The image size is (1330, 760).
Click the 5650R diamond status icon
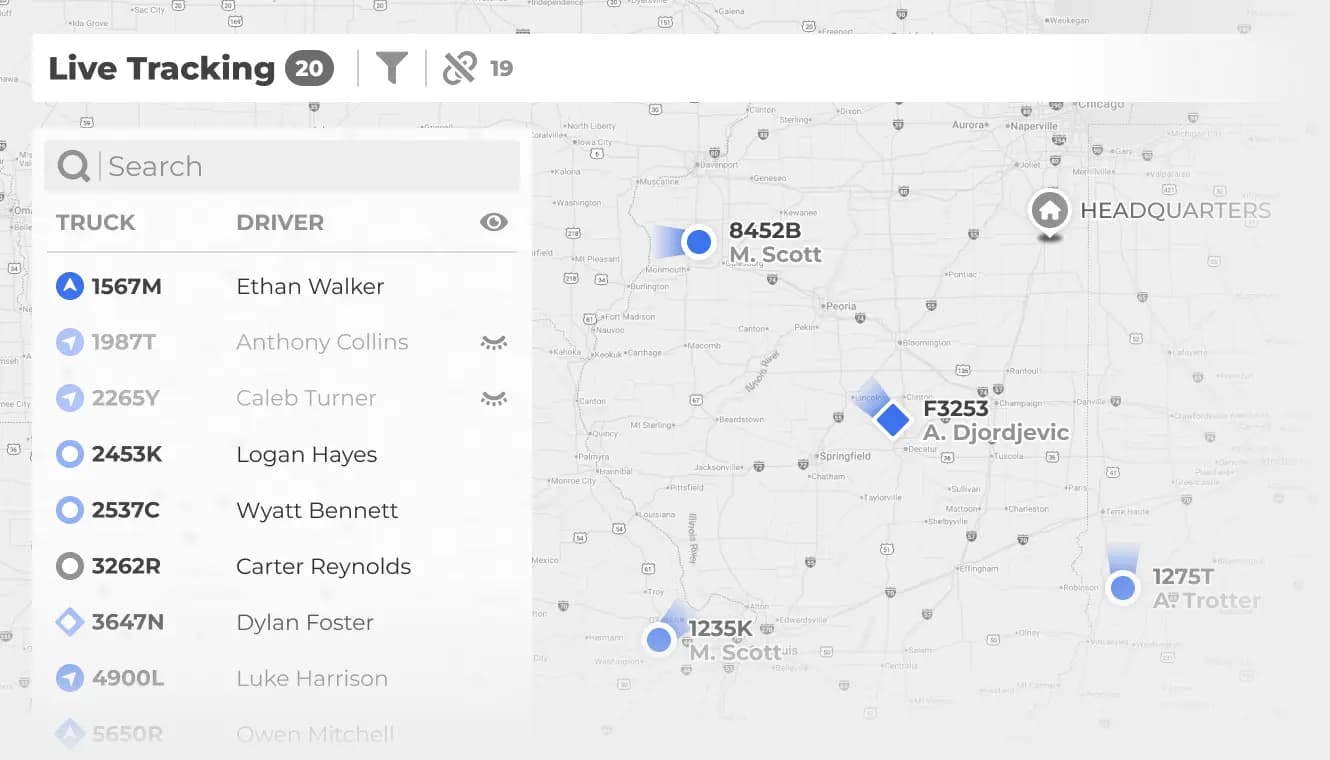tap(69, 735)
